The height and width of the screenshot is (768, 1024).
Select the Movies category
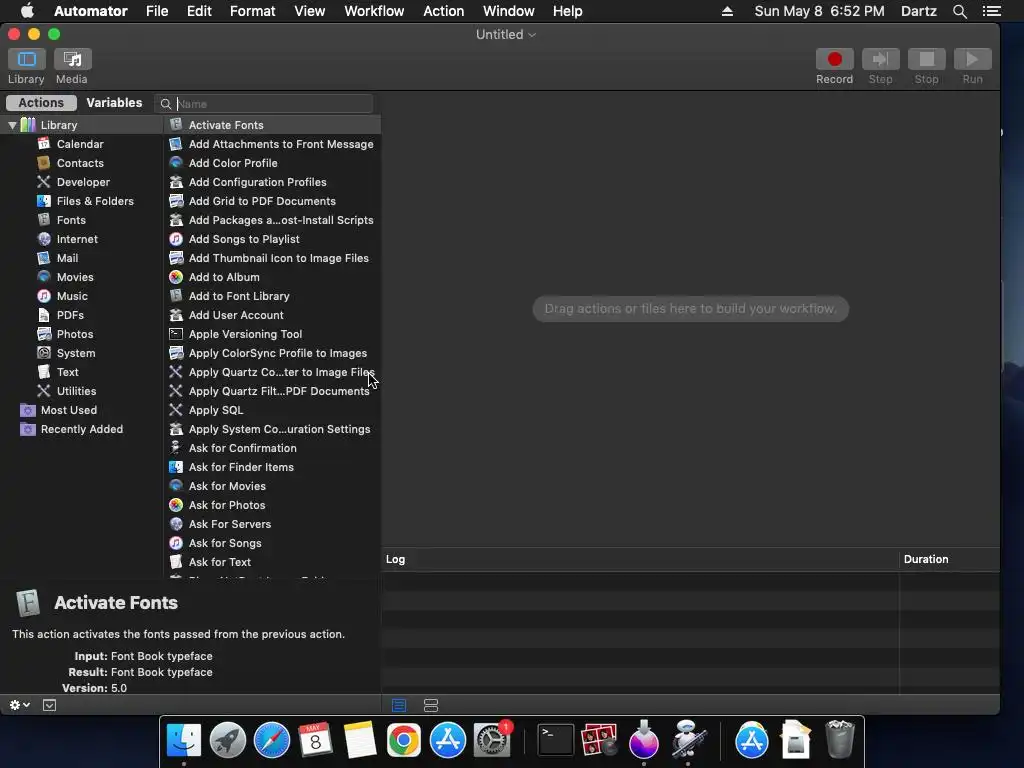pos(74,276)
